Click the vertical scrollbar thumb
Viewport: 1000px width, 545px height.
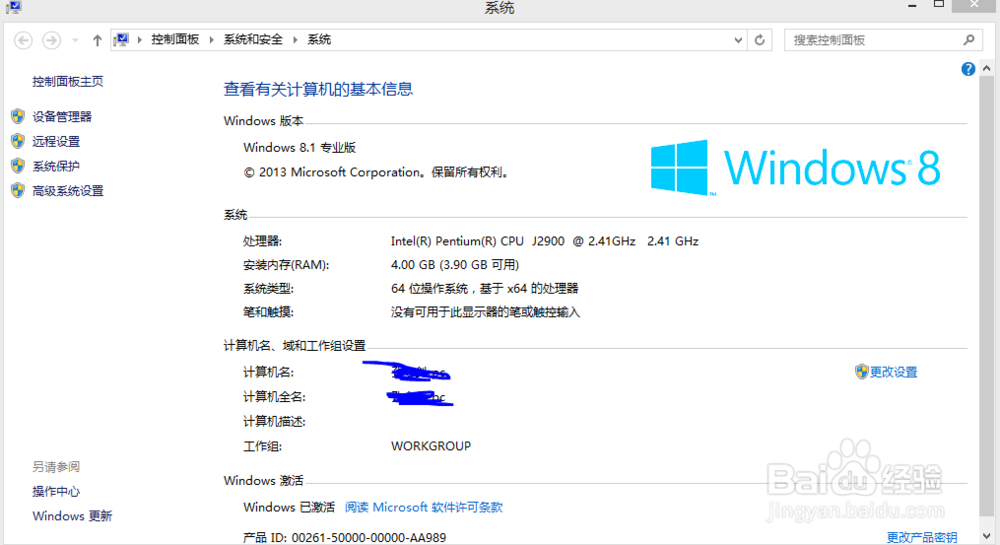[987, 296]
